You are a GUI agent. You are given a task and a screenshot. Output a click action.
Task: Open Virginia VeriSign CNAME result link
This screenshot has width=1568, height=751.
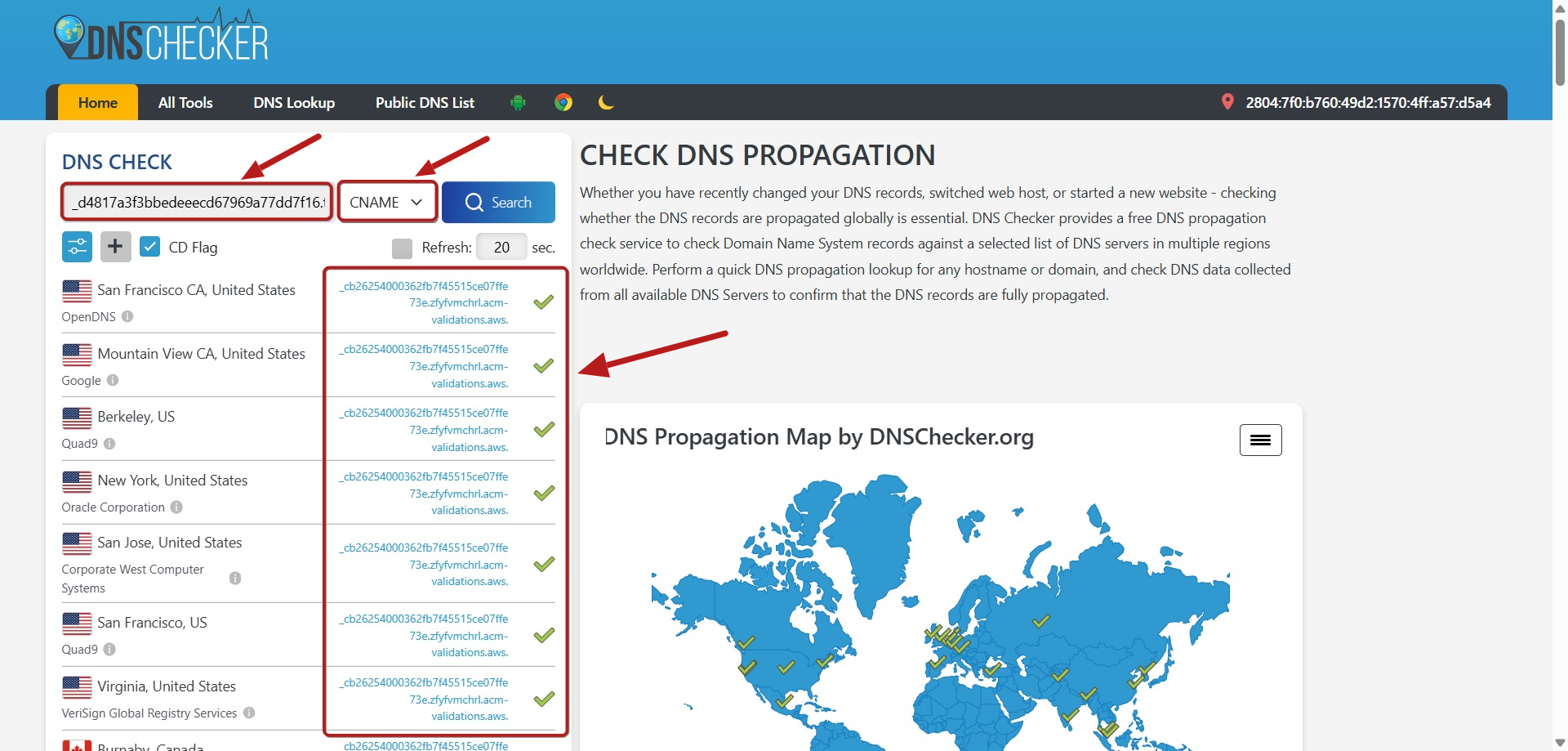(x=424, y=700)
